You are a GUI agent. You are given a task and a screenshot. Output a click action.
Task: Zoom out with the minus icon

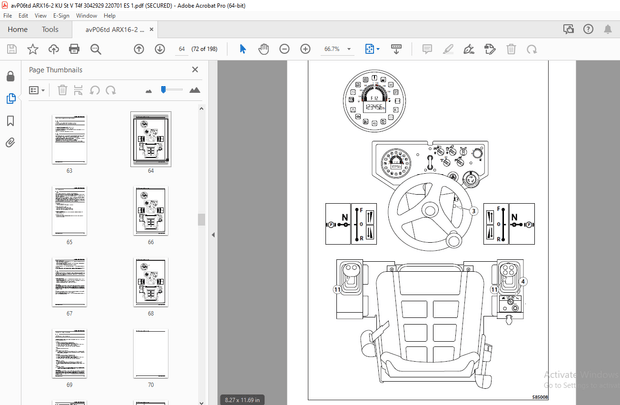[284, 49]
